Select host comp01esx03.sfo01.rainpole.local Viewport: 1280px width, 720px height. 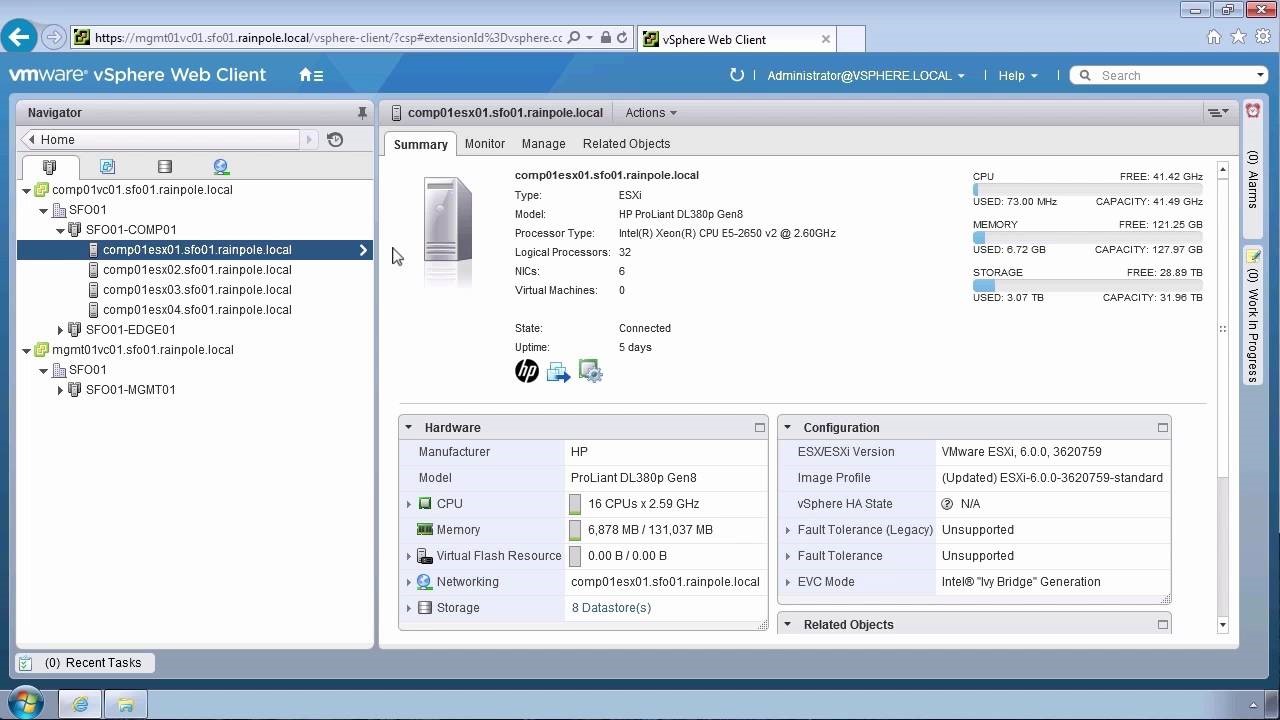tap(197, 290)
